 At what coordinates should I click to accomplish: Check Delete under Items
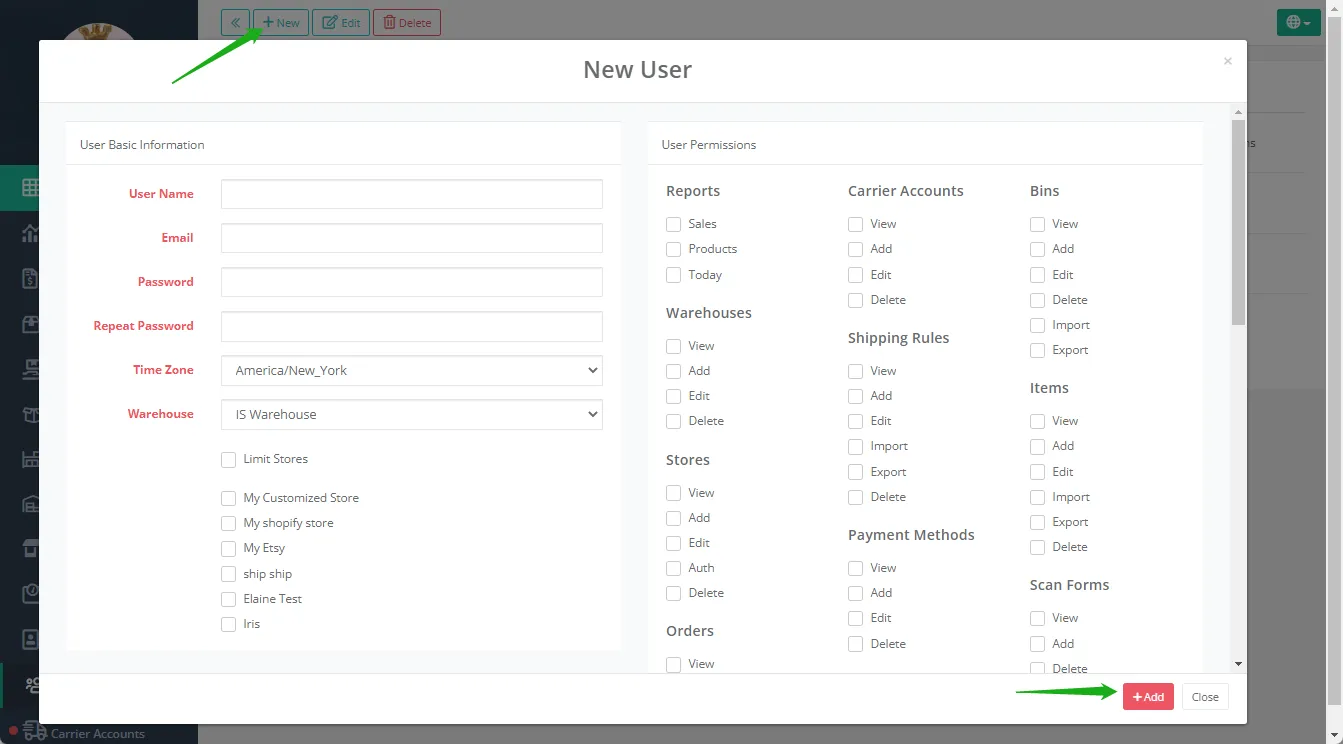click(1038, 547)
